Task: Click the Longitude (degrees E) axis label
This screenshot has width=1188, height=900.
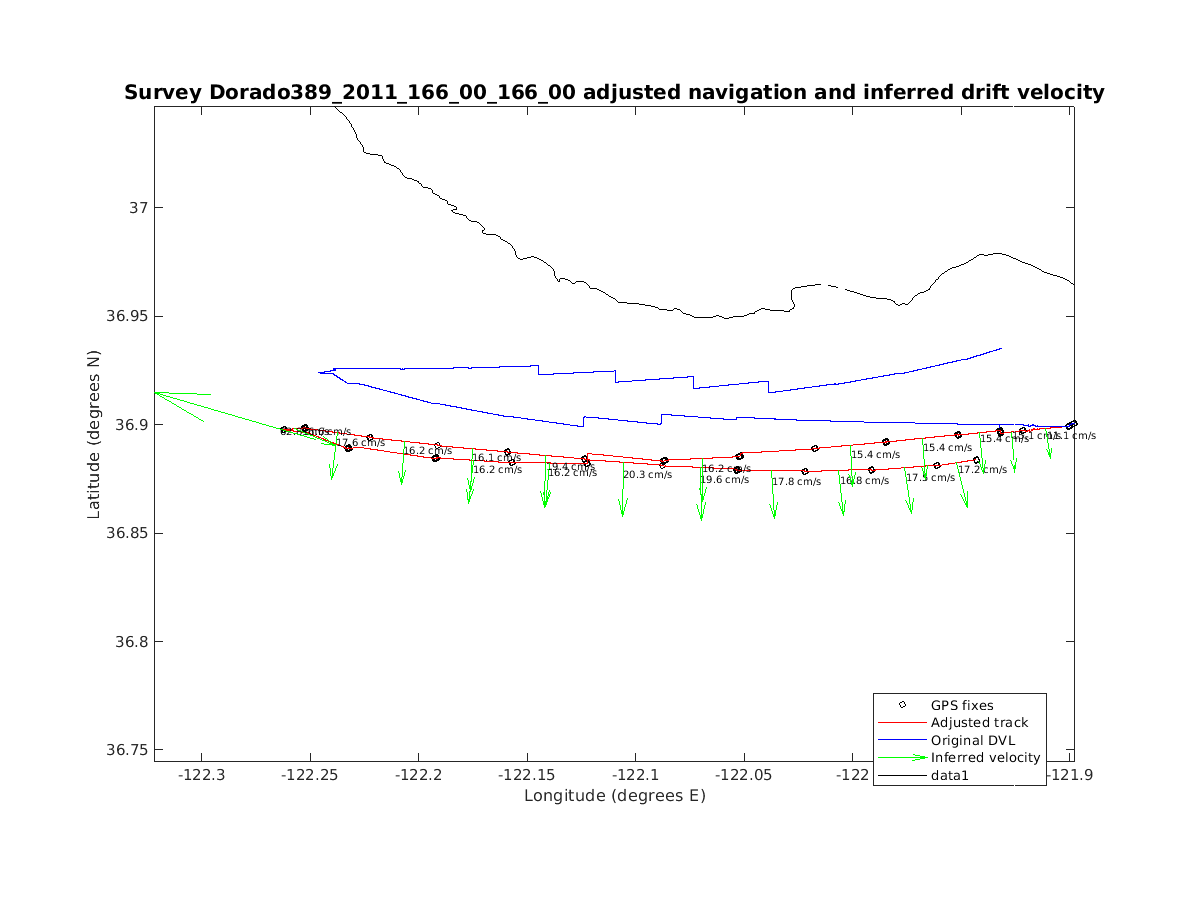Action: coord(614,796)
